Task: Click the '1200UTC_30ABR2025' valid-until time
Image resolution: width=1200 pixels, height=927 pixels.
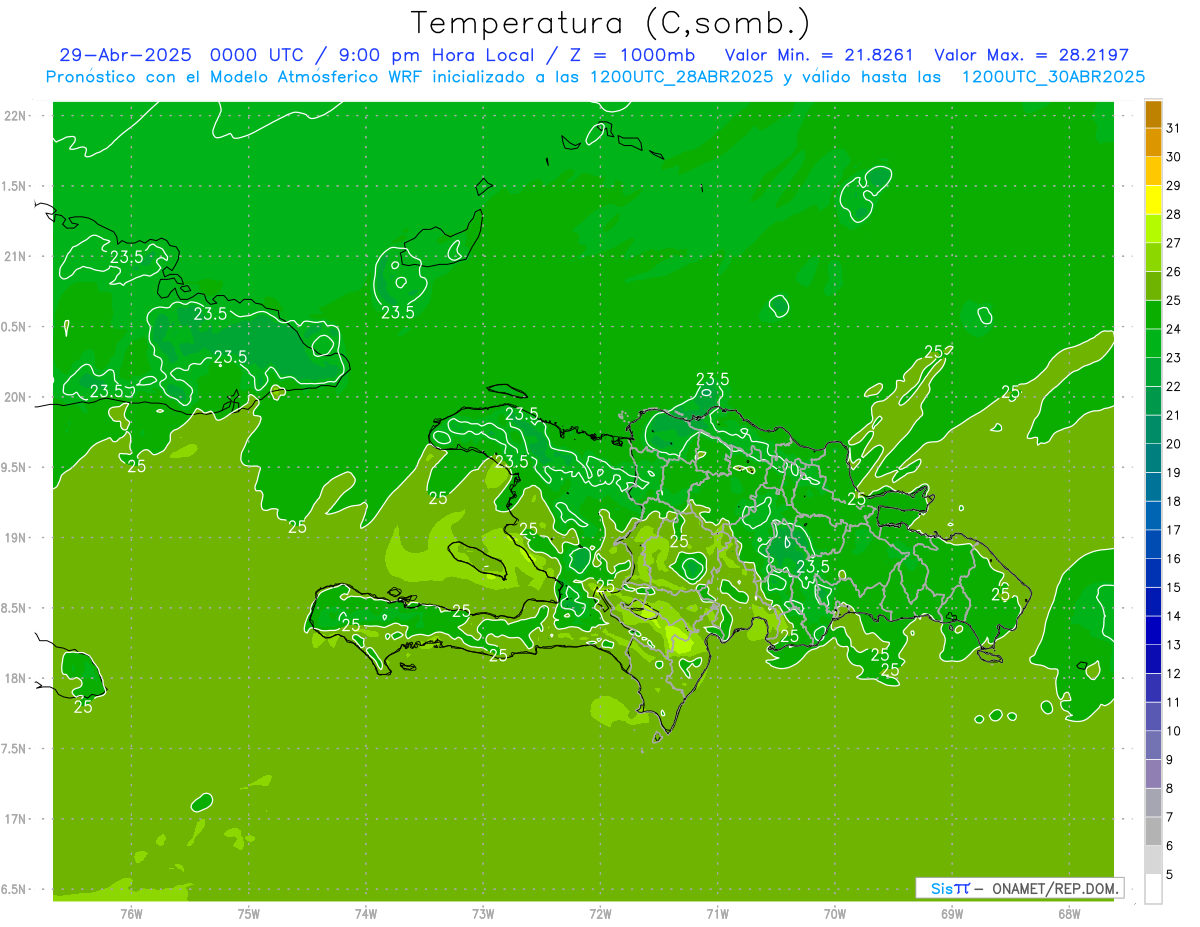Action: (x=1052, y=77)
